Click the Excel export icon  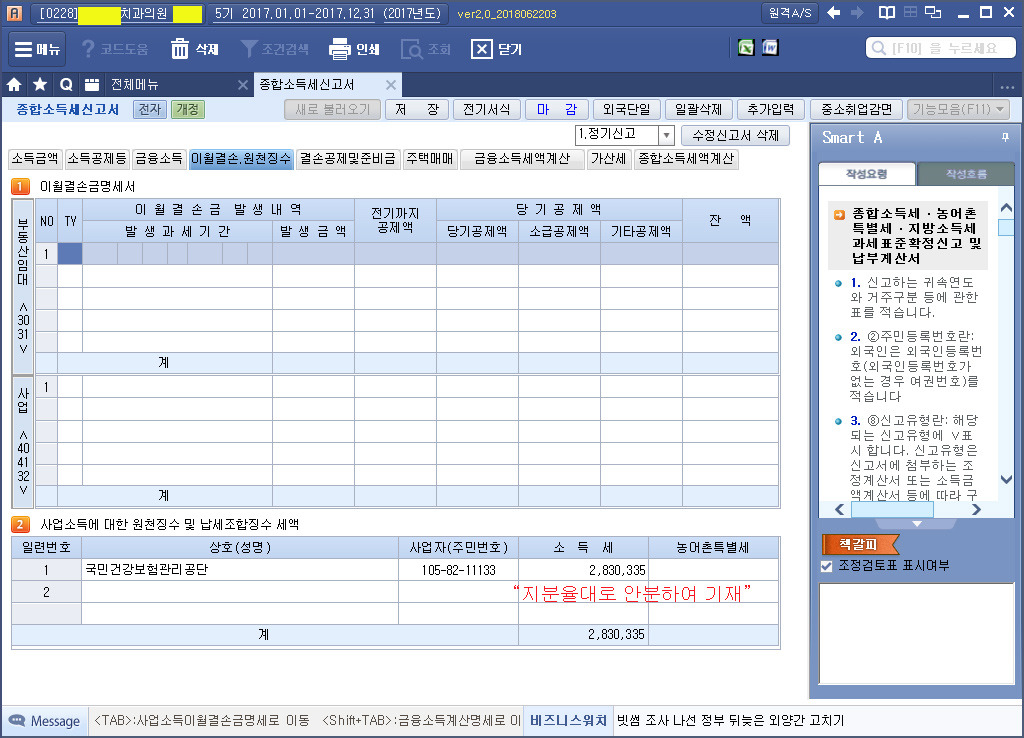click(x=746, y=48)
